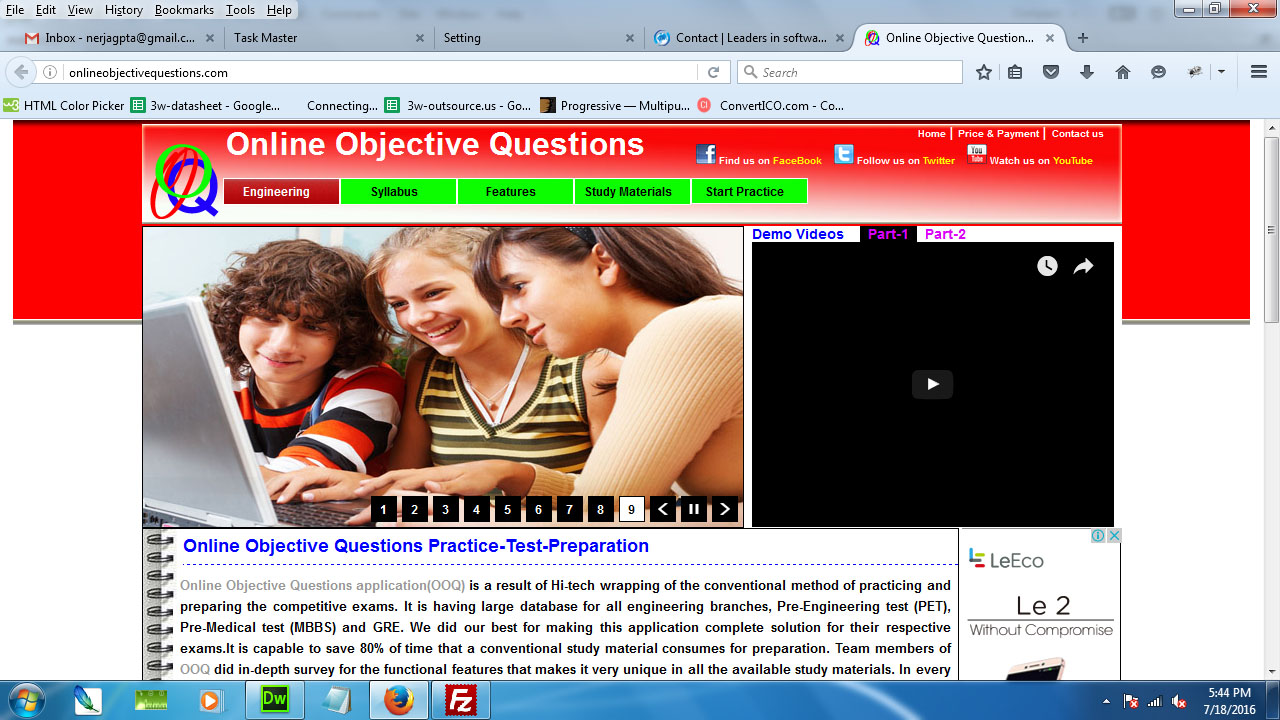Click the address bar URL field
This screenshot has width=1280, height=720.
coord(380,72)
